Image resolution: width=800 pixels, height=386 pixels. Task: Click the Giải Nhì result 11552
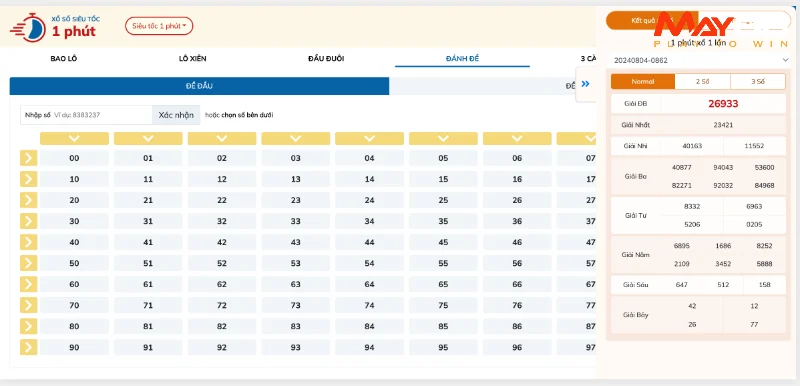point(754,146)
